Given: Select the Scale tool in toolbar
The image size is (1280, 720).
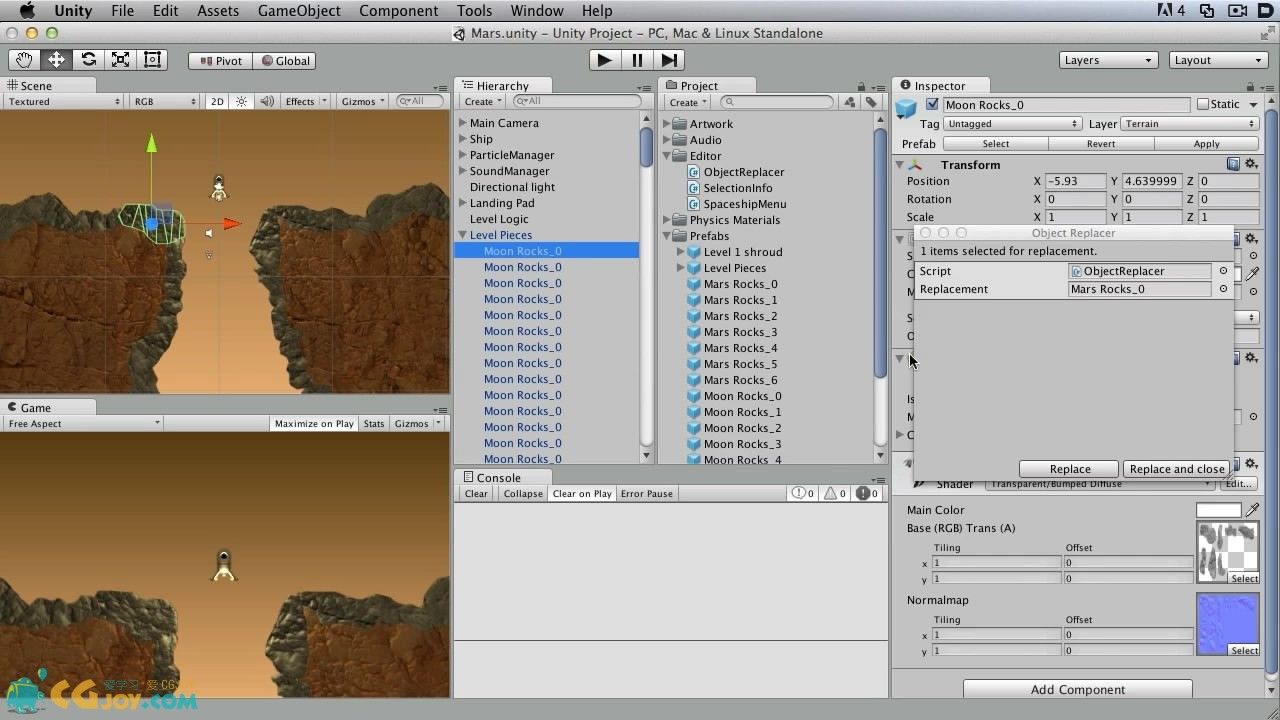Looking at the screenshot, I should 120,60.
